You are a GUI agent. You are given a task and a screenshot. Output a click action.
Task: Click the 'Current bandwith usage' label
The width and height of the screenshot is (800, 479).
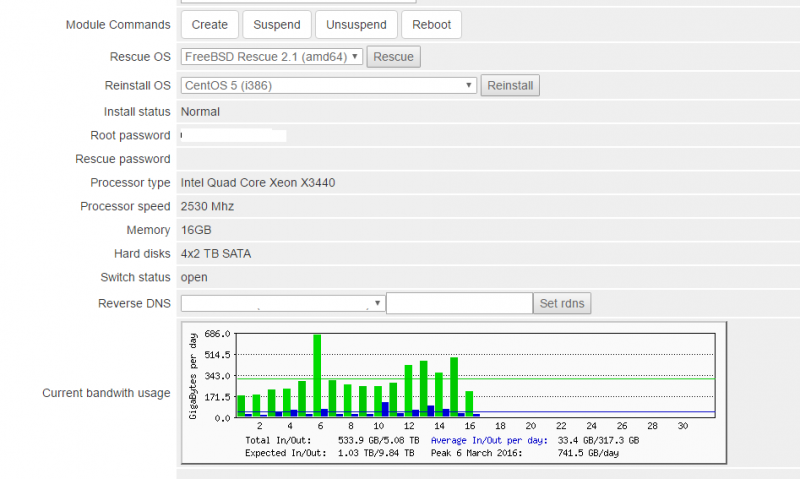106,393
